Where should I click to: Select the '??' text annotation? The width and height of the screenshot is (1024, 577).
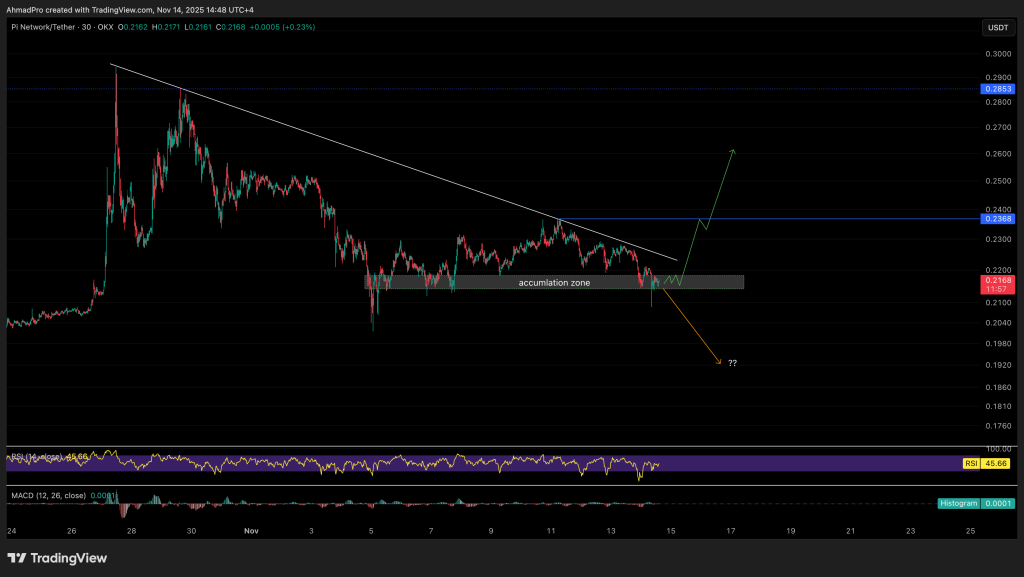tap(733, 363)
